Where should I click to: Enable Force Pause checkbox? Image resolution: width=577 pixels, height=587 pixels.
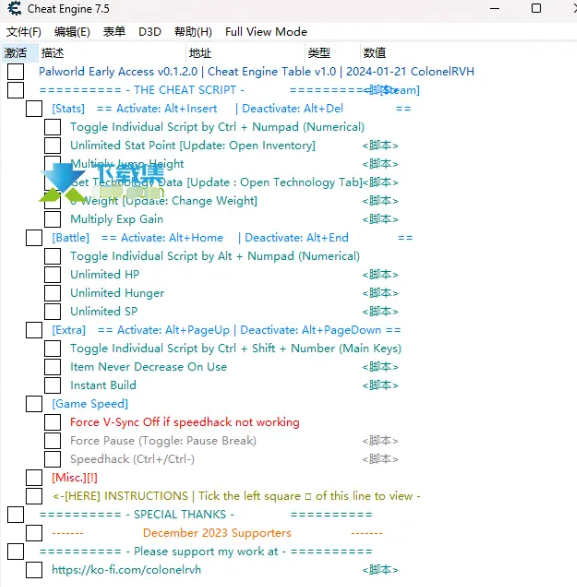click(x=52, y=441)
